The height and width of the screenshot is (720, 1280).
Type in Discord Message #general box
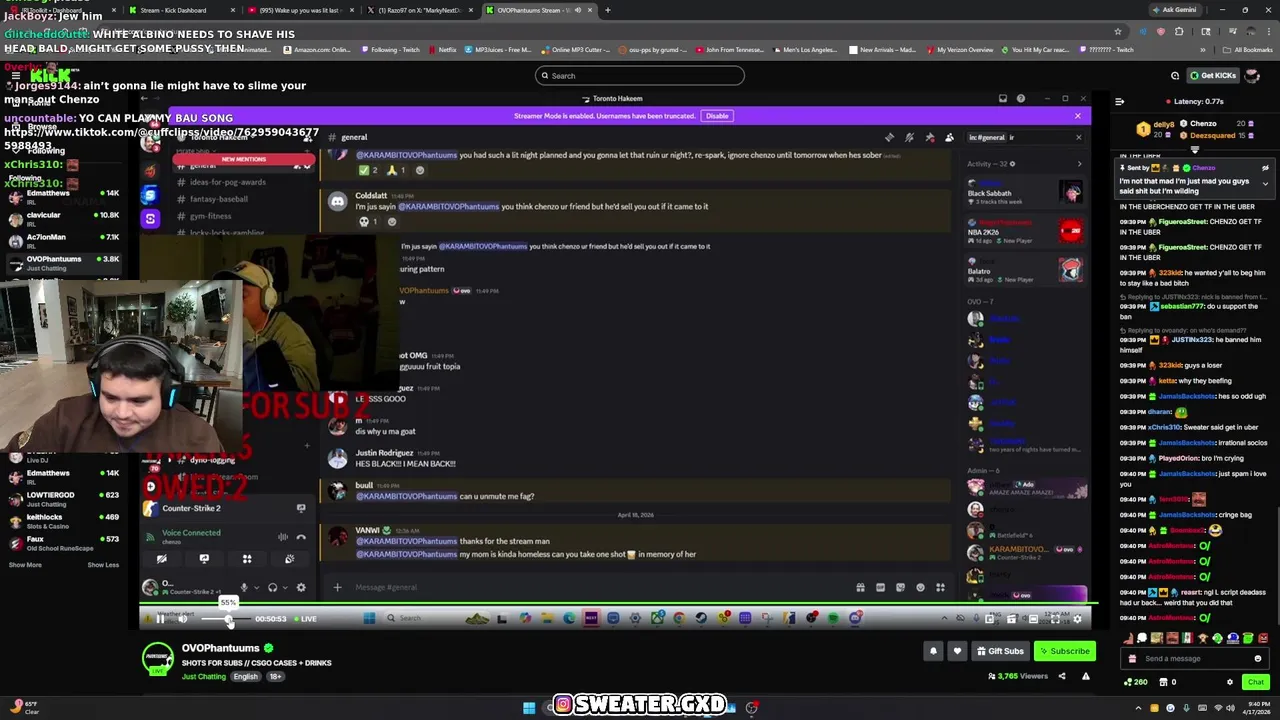point(600,587)
